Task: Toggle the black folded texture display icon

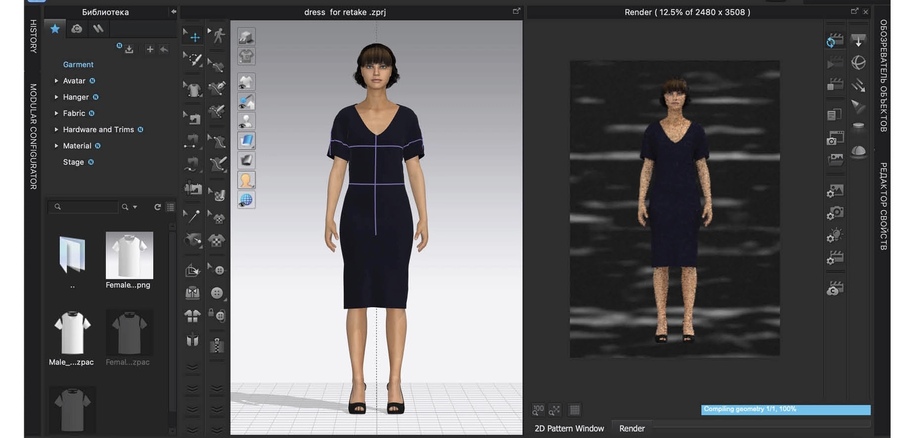Action: tap(246, 160)
